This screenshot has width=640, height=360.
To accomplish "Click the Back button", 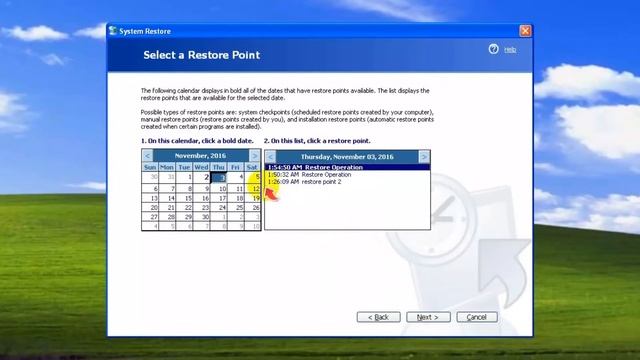I will click(379, 317).
